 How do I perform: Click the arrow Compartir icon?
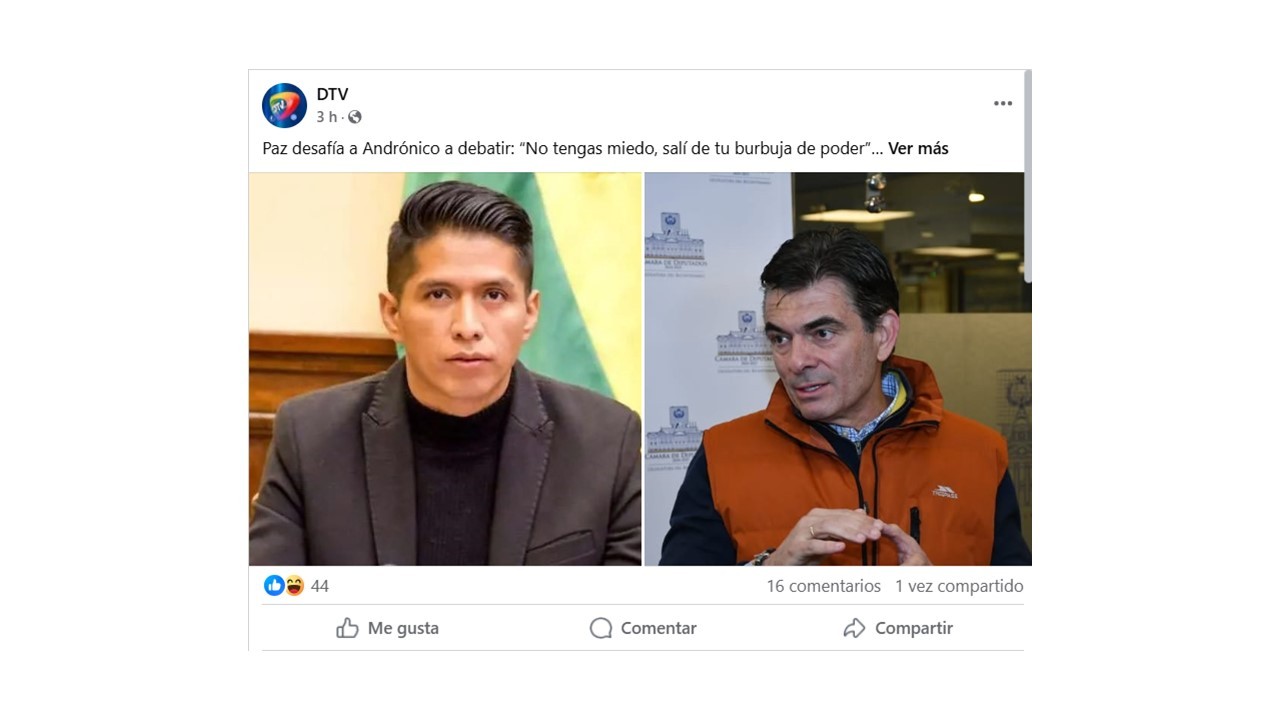click(854, 628)
